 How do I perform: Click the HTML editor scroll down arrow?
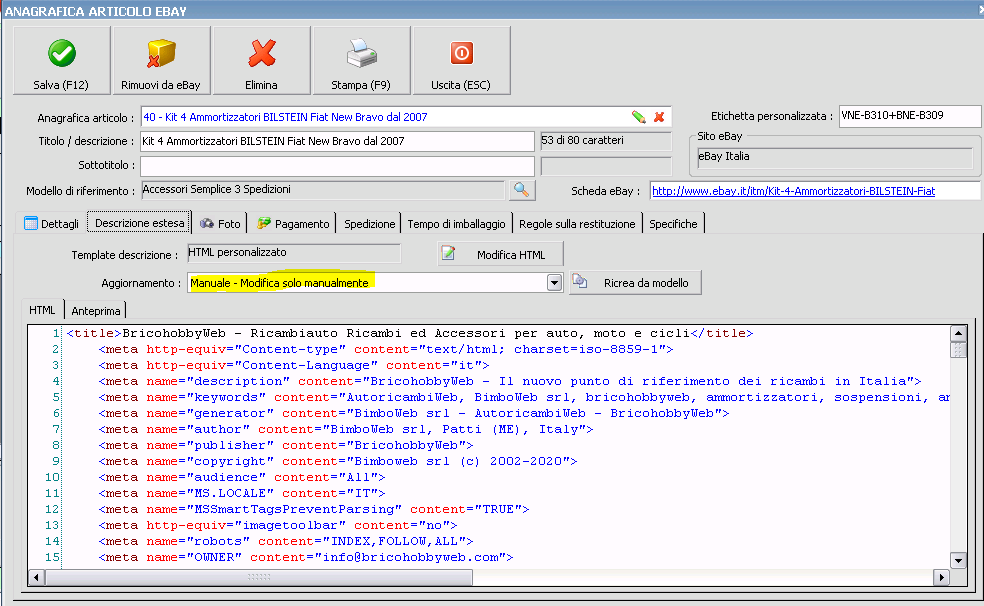pos(958,561)
